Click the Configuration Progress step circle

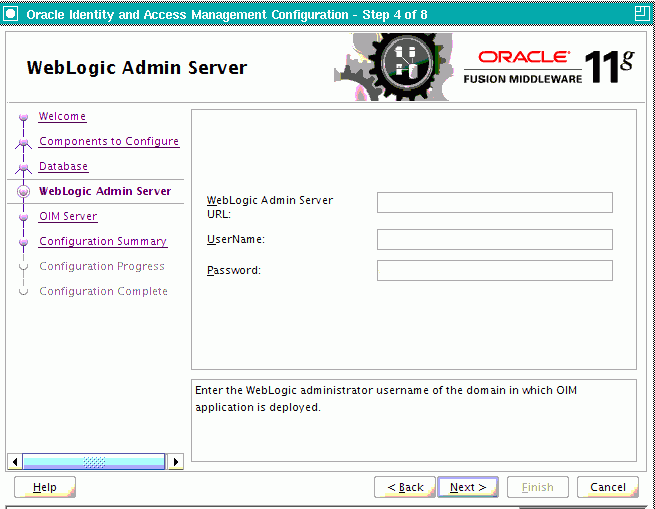23,267
